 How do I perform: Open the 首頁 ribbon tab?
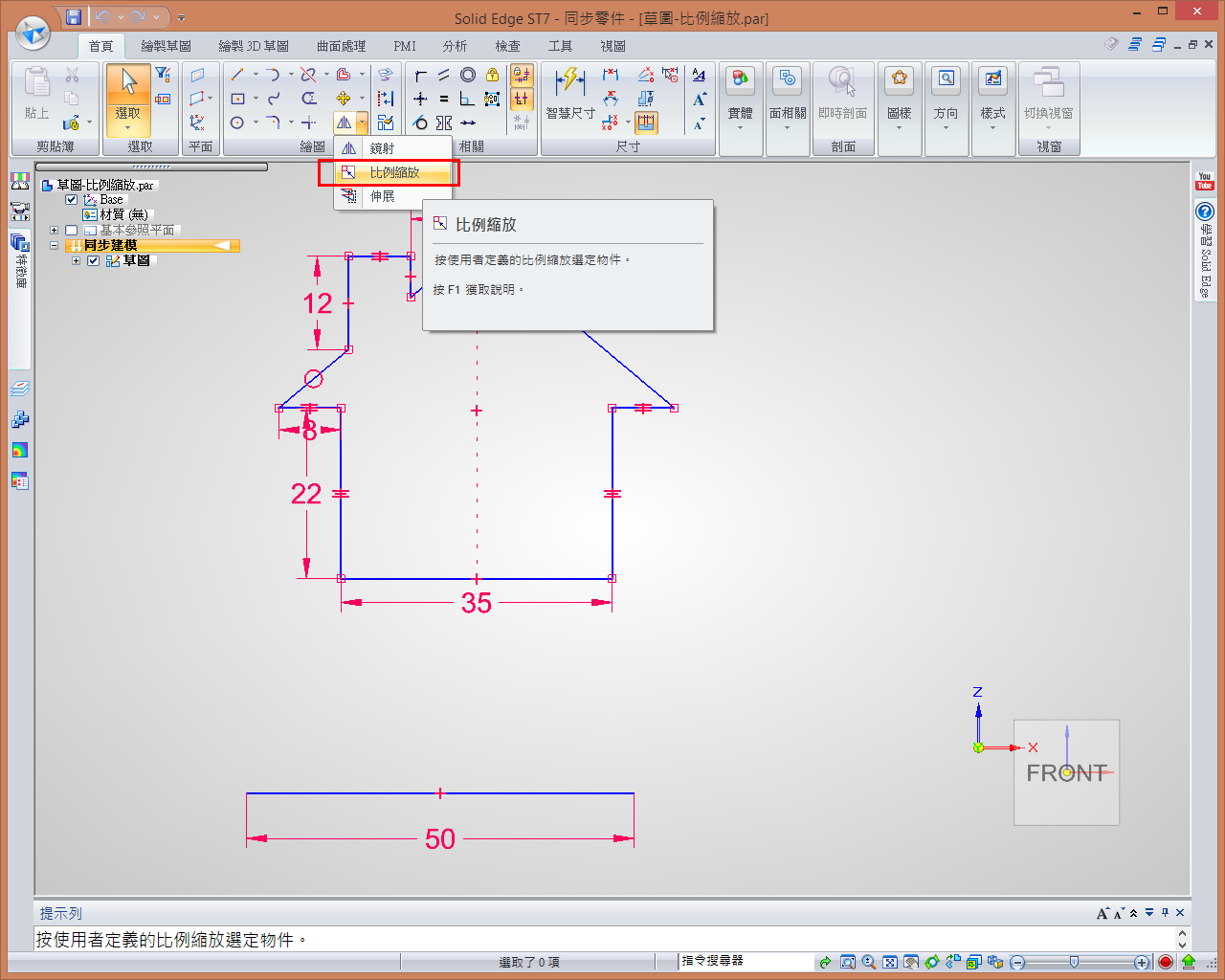click(x=100, y=46)
